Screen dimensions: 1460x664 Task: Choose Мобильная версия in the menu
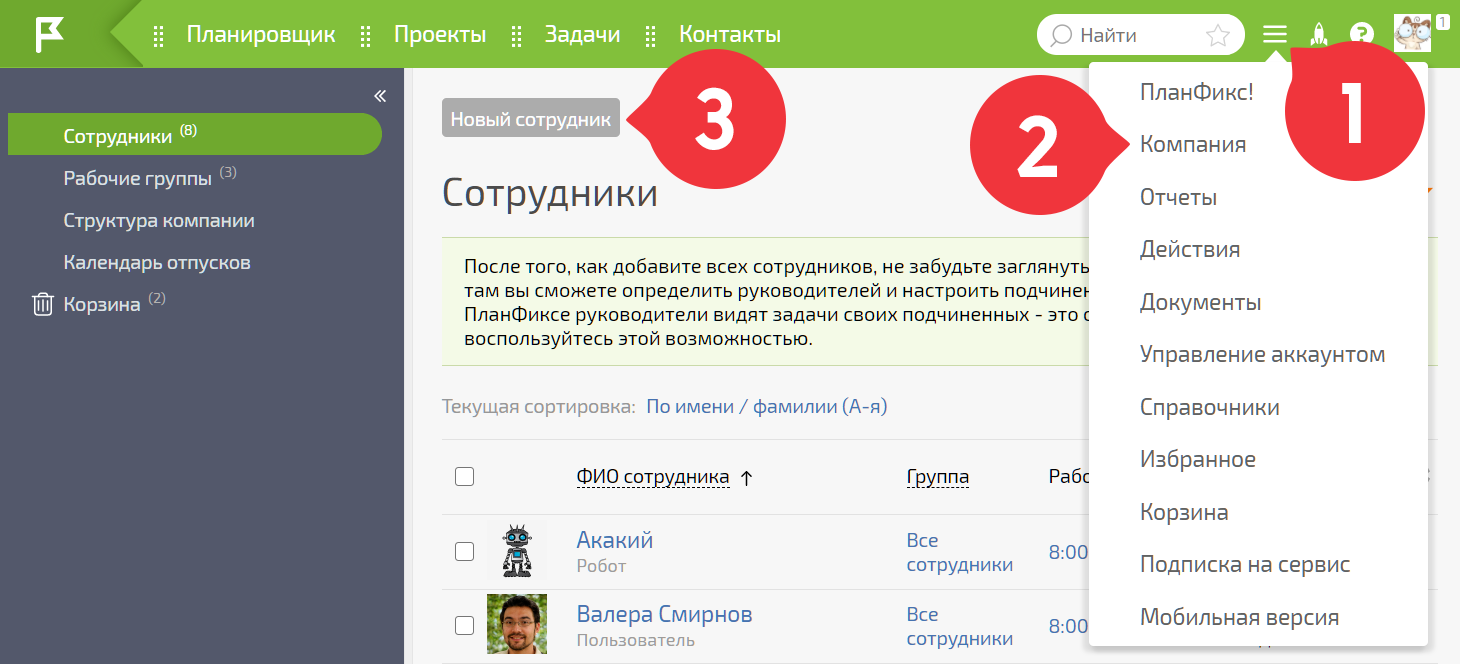pyautogui.click(x=1239, y=617)
